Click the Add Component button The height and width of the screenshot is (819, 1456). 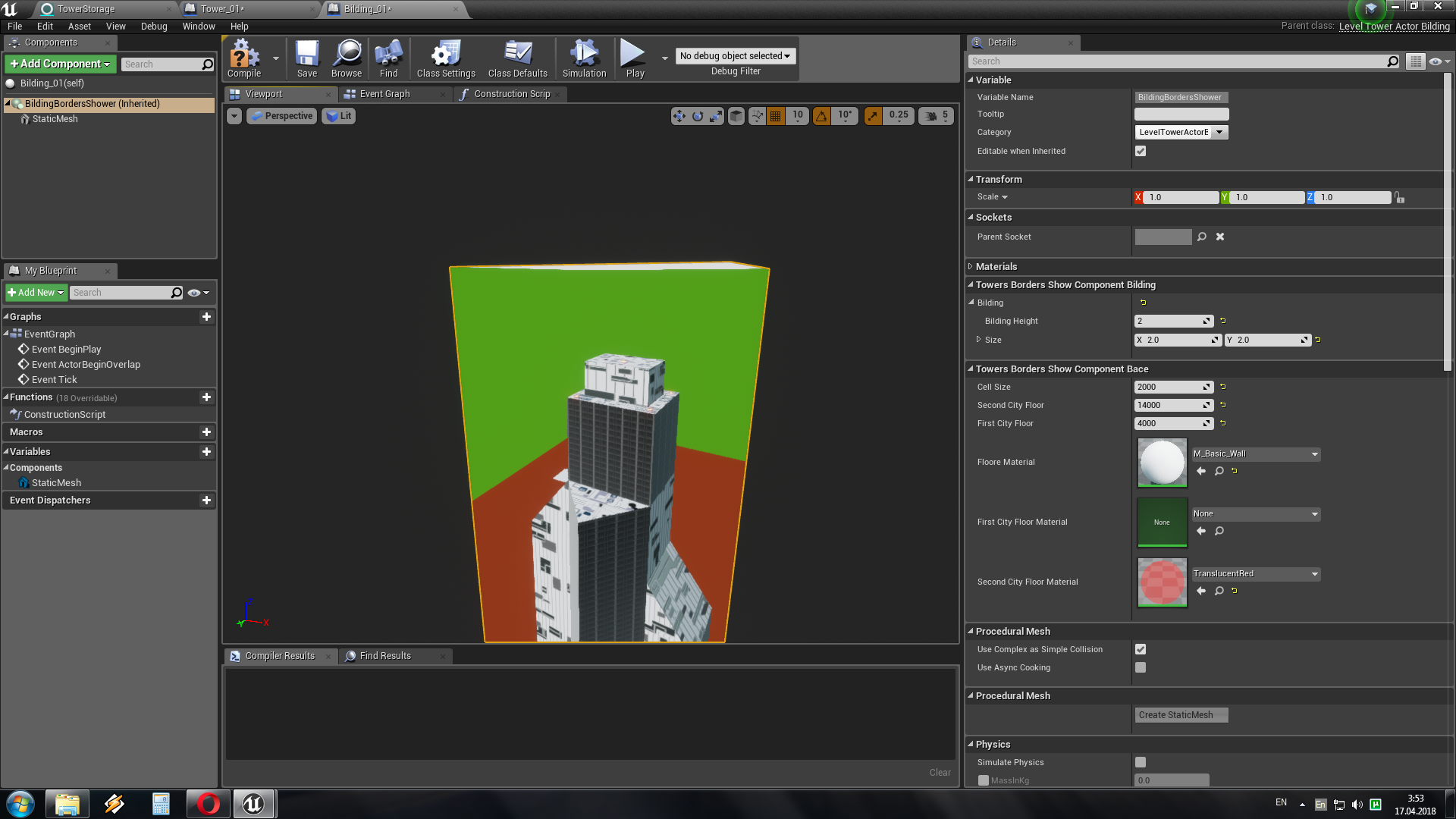click(x=60, y=64)
